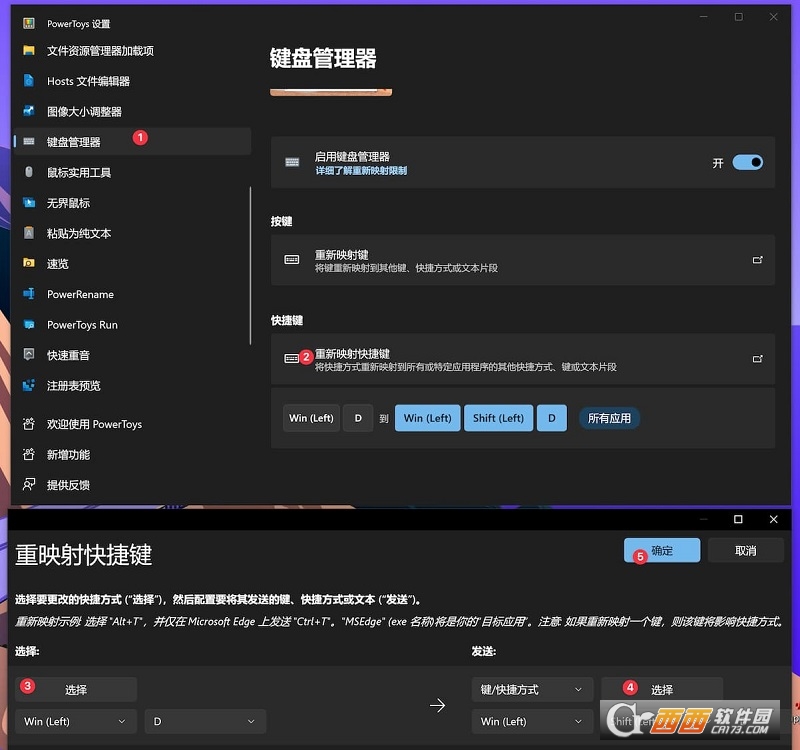Viewport: 800px width, 750px height.
Task: Click the keyboard icon beside 键盘管理器 sidebar item
Action: coord(29,141)
